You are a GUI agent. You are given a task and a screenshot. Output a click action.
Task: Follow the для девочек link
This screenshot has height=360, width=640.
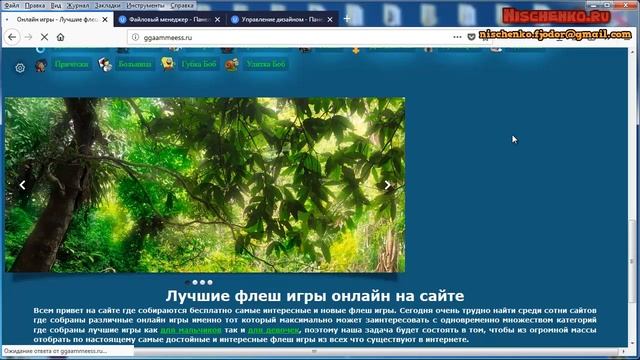[x=273, y=330]
